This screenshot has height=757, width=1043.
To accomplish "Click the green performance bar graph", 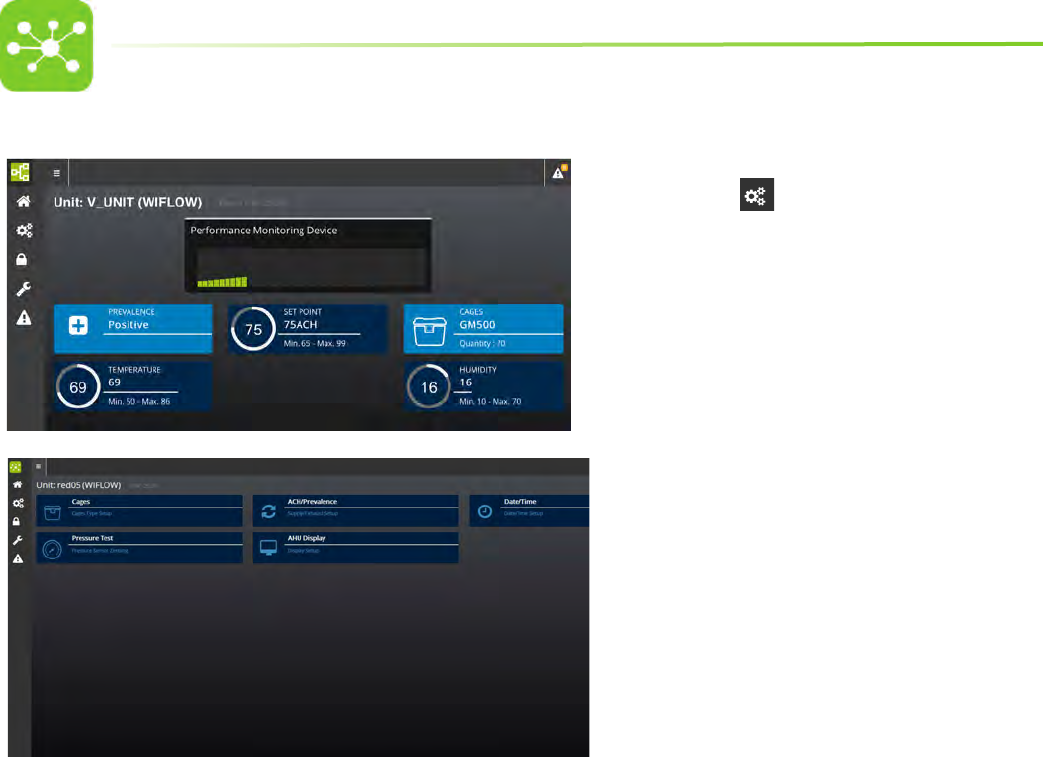I will 222,282.
